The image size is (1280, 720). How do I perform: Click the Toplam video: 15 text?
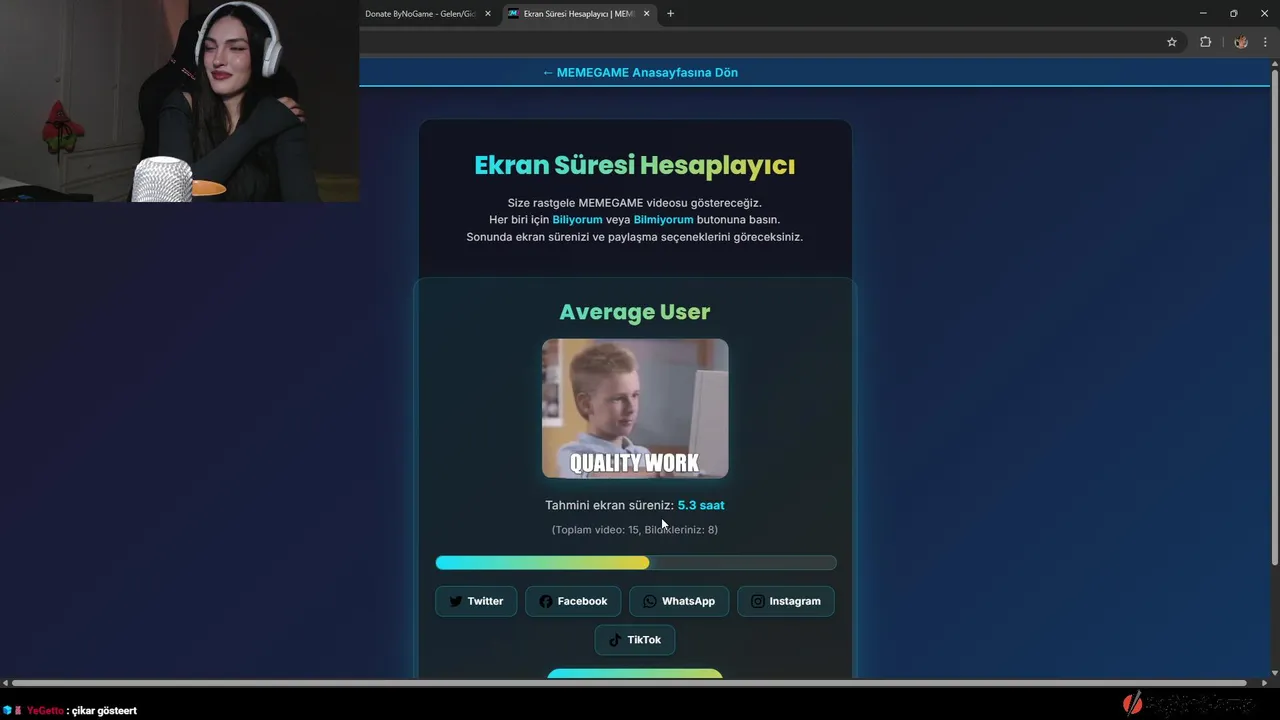[x=597, y=529]
